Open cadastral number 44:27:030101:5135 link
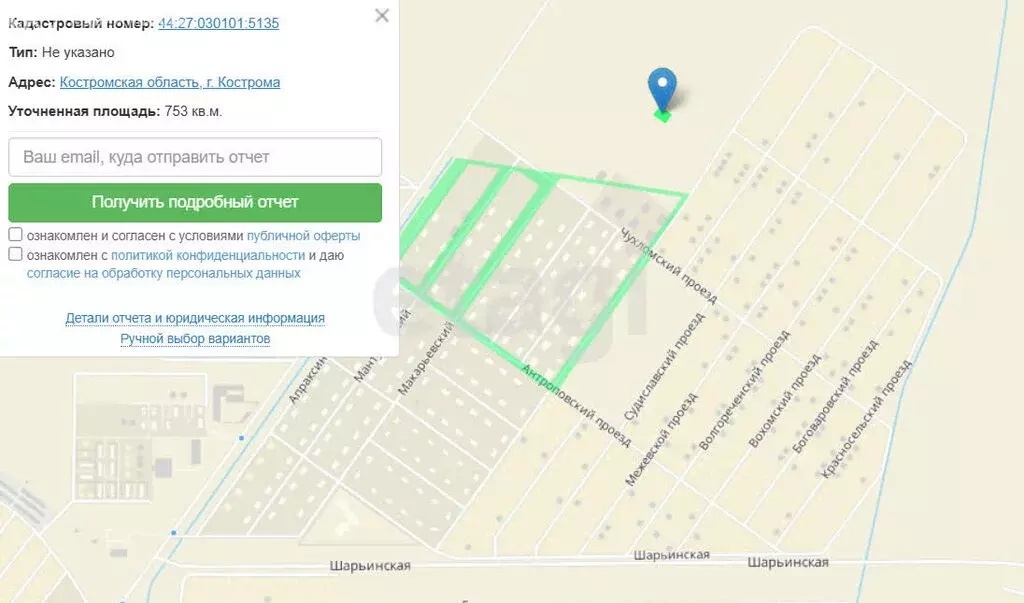This screenshot has height=603, width=1024. 218,23
